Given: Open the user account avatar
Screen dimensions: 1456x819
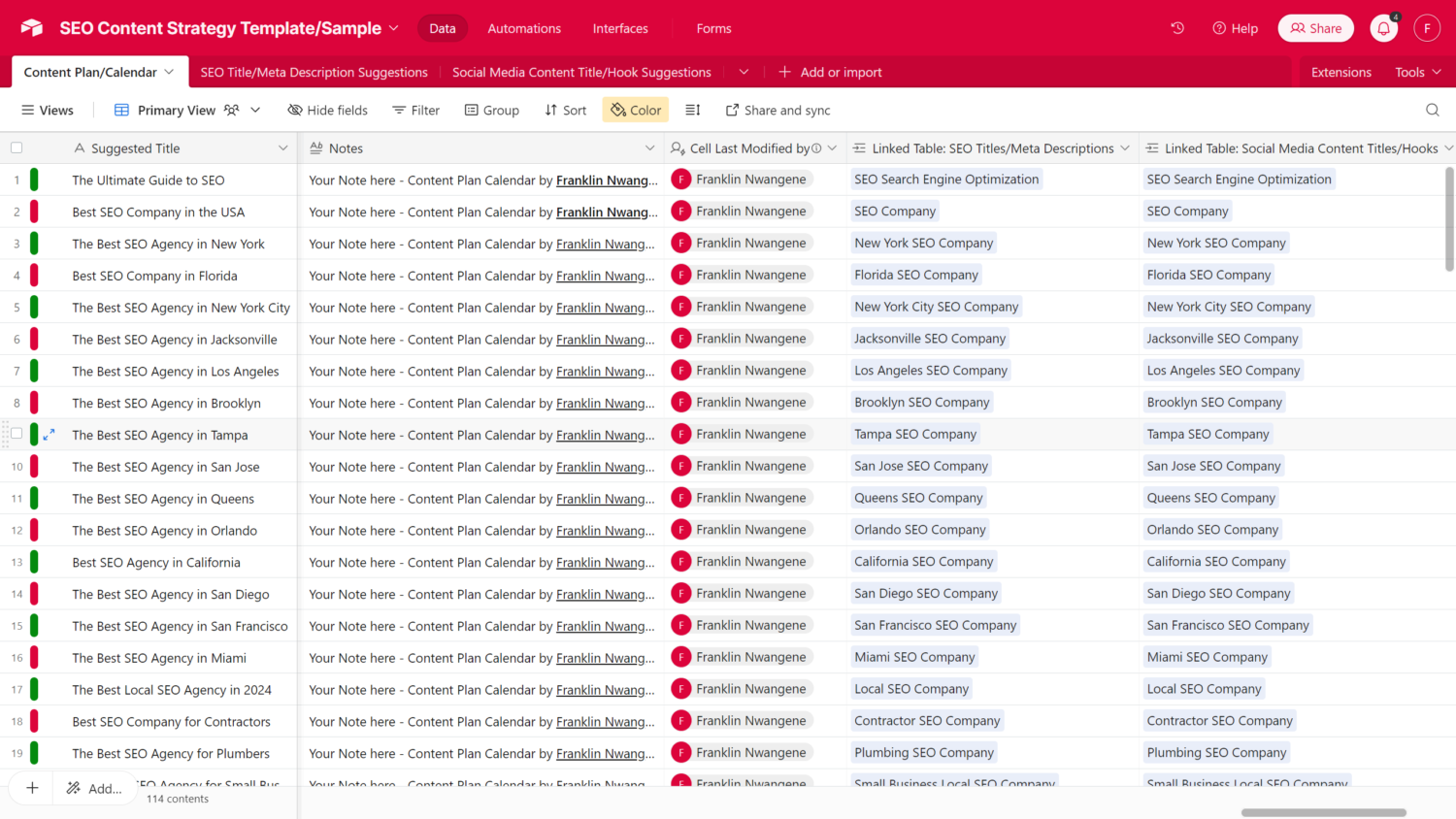Looking at the screenshot, I should tap(1426, 28).
